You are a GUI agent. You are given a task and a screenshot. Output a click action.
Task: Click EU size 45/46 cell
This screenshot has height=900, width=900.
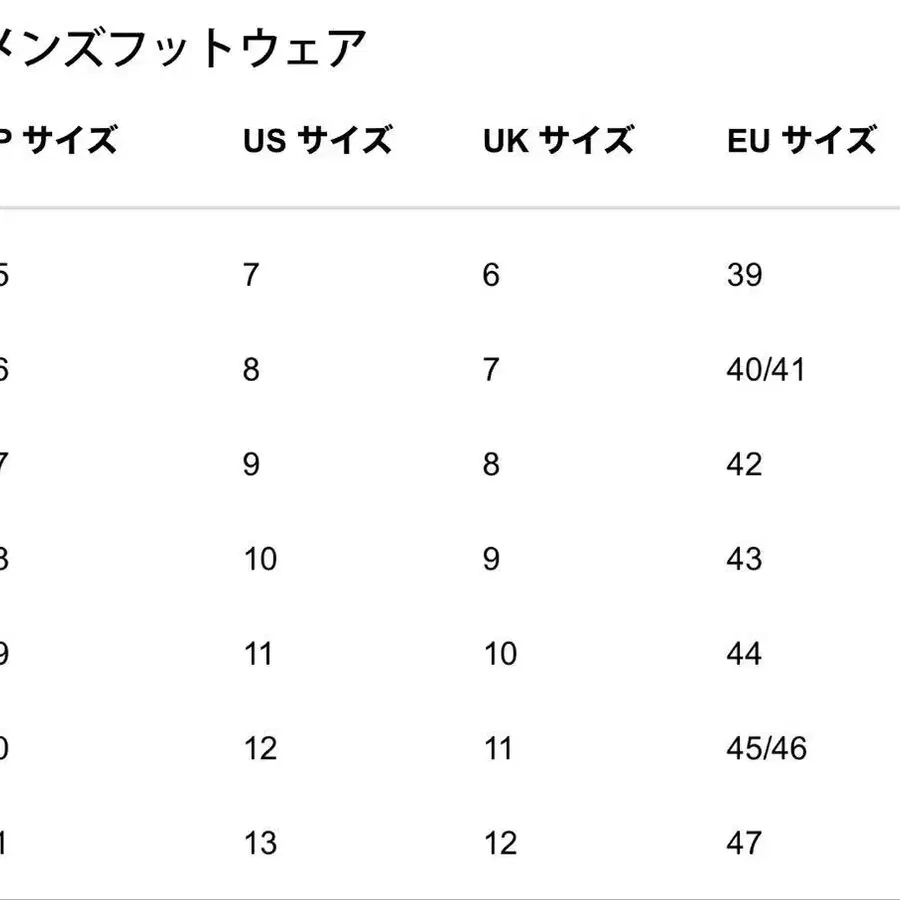(x=766, y=749)
